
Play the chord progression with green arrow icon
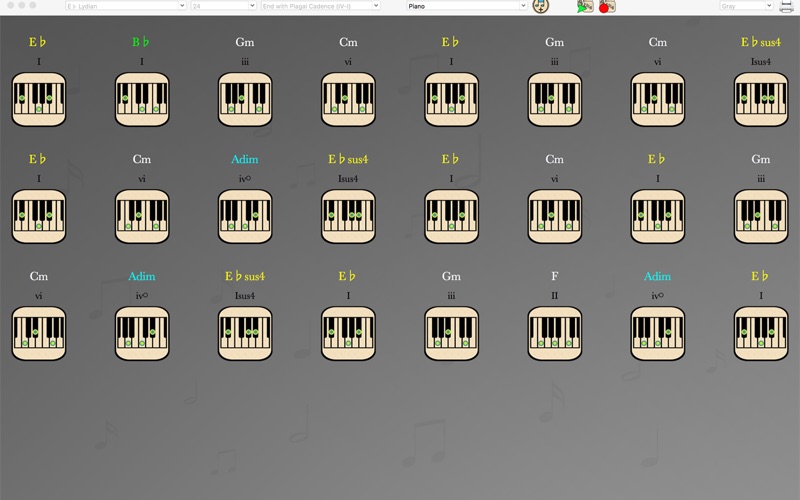point(585,6)
